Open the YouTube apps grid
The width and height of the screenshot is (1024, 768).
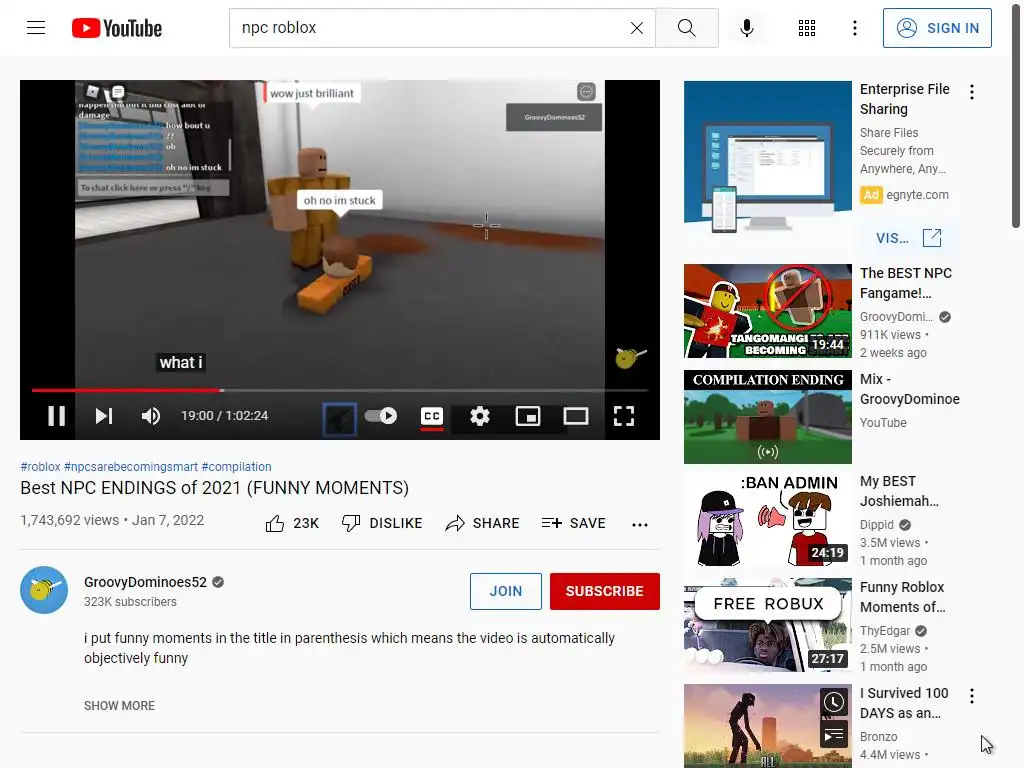pos(807,28)
